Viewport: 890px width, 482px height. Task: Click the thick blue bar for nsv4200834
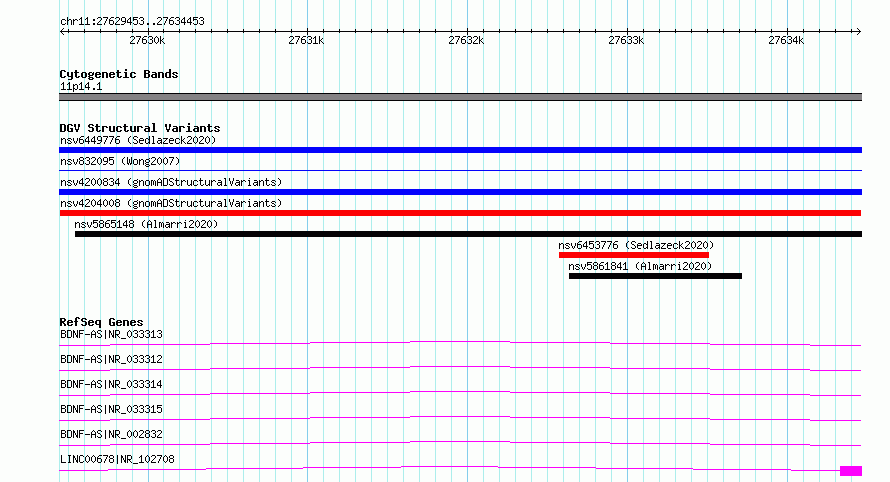(x=460, y=192)
